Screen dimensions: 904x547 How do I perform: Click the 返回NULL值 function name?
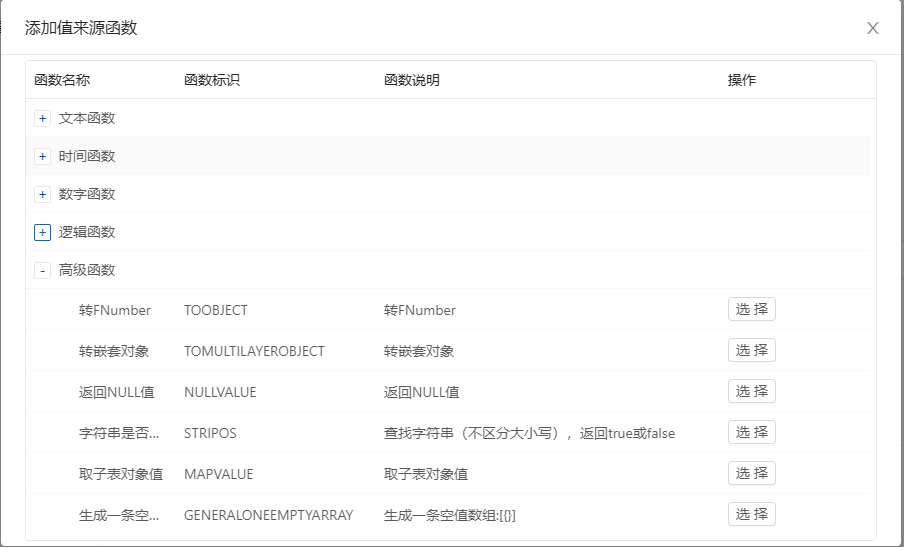tap(116, 392)
